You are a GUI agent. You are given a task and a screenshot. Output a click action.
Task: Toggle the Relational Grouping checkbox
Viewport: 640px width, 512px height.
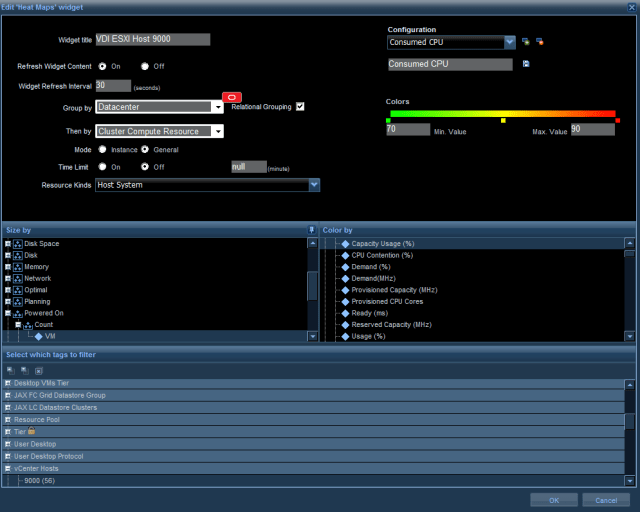click(x=299, y=106)
